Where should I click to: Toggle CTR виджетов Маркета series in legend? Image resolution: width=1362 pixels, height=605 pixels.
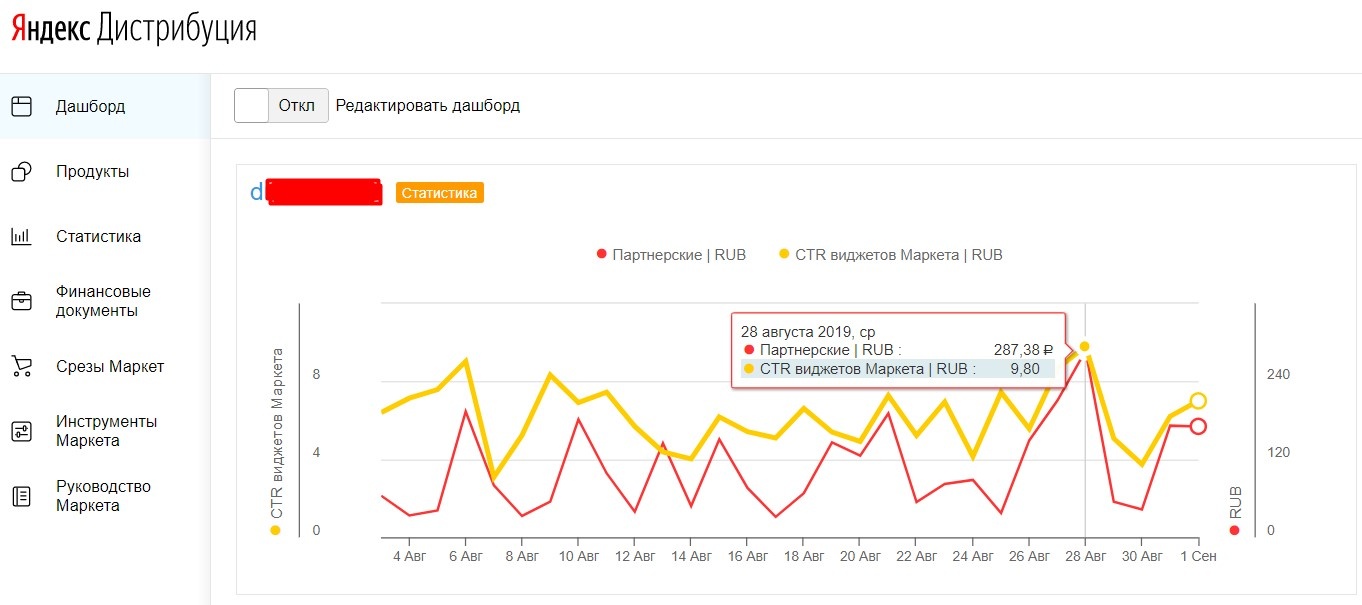pyautogui.click(x=898, y=255)
